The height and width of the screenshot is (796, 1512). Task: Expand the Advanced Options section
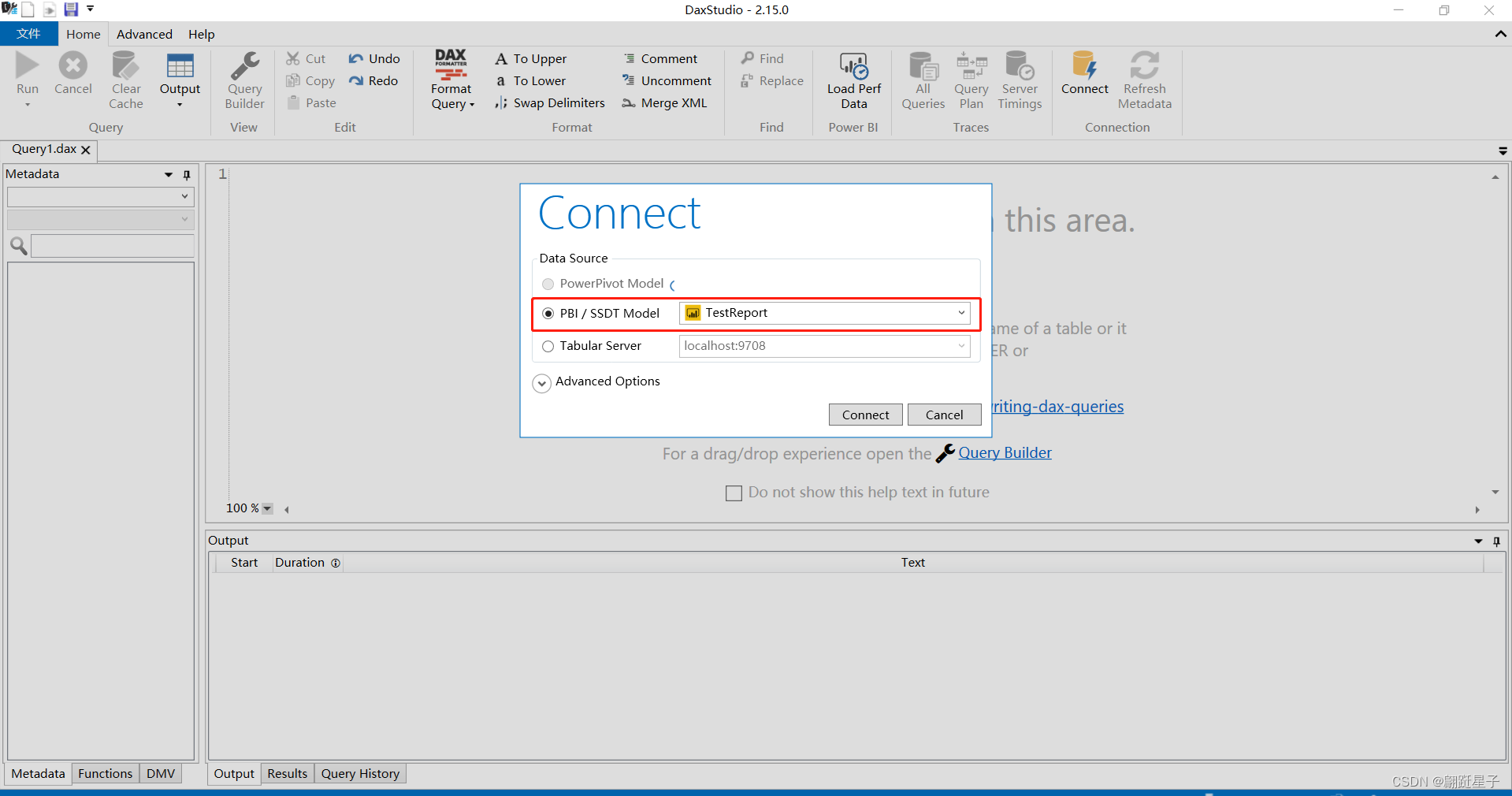pyautogui.click(x=541, y=383)
